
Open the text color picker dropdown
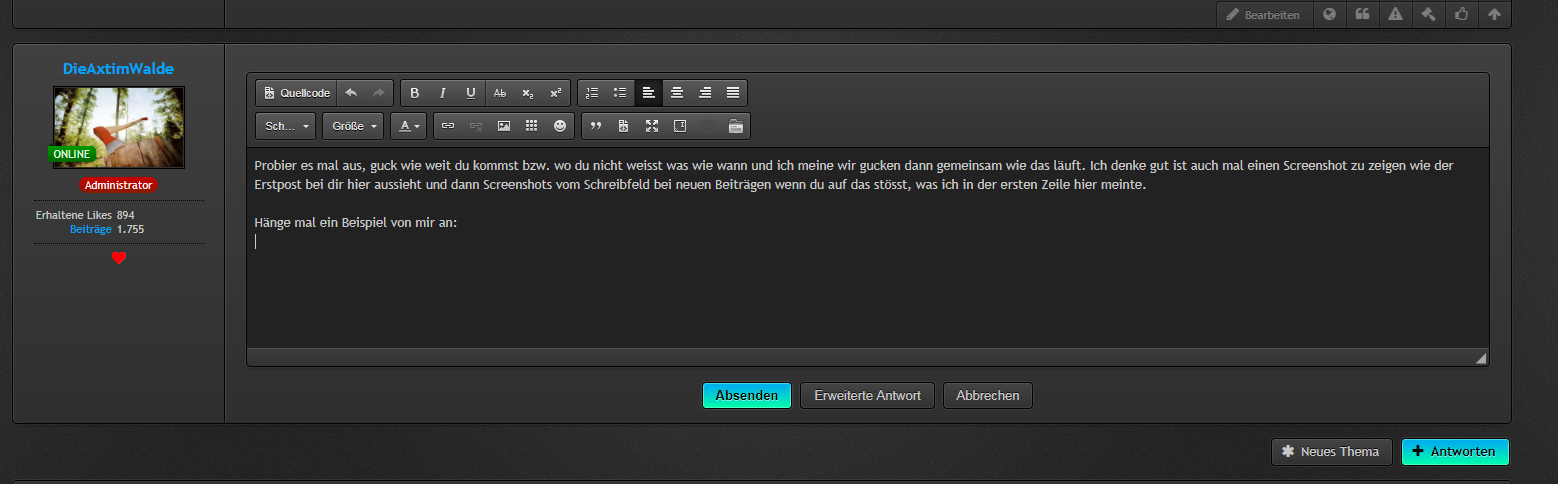[408, 126]
